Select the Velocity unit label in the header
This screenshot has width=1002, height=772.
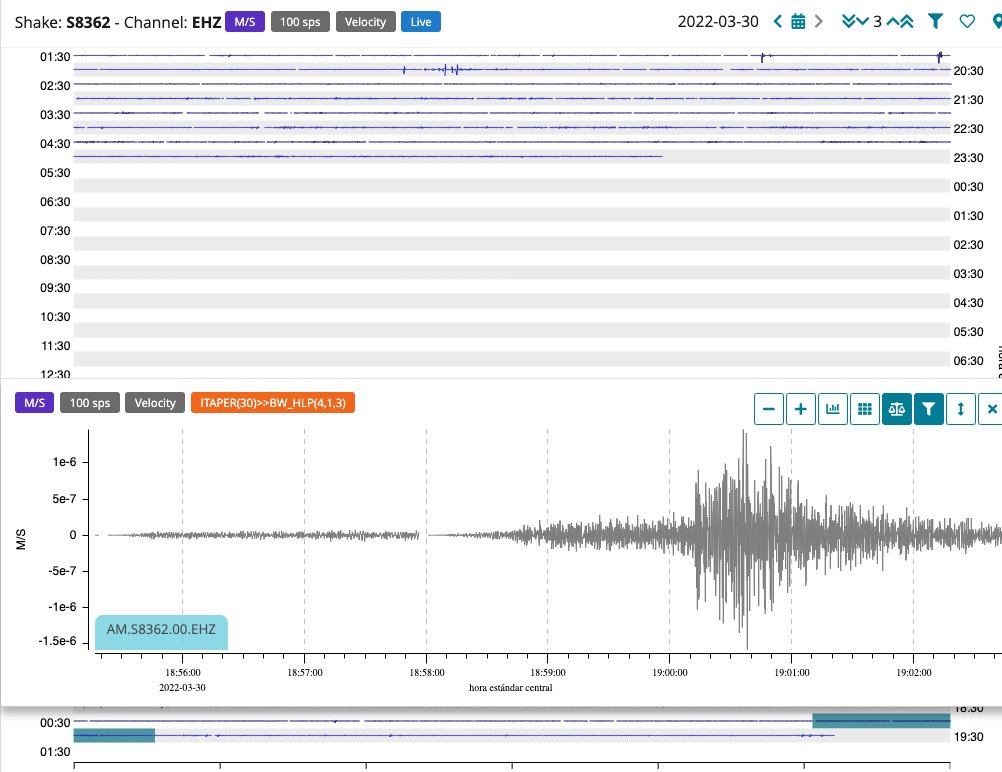click(x=365, y=20)
